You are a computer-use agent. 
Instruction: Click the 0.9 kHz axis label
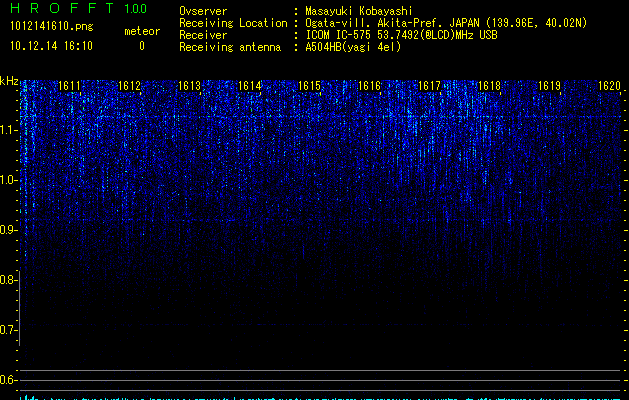(x=7, y=230)
